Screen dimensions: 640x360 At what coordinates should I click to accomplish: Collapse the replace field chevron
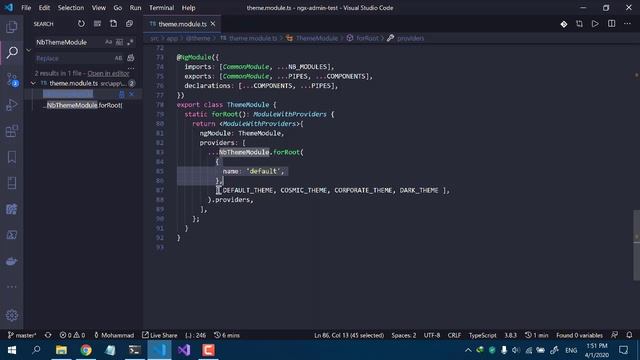[29, 50]
